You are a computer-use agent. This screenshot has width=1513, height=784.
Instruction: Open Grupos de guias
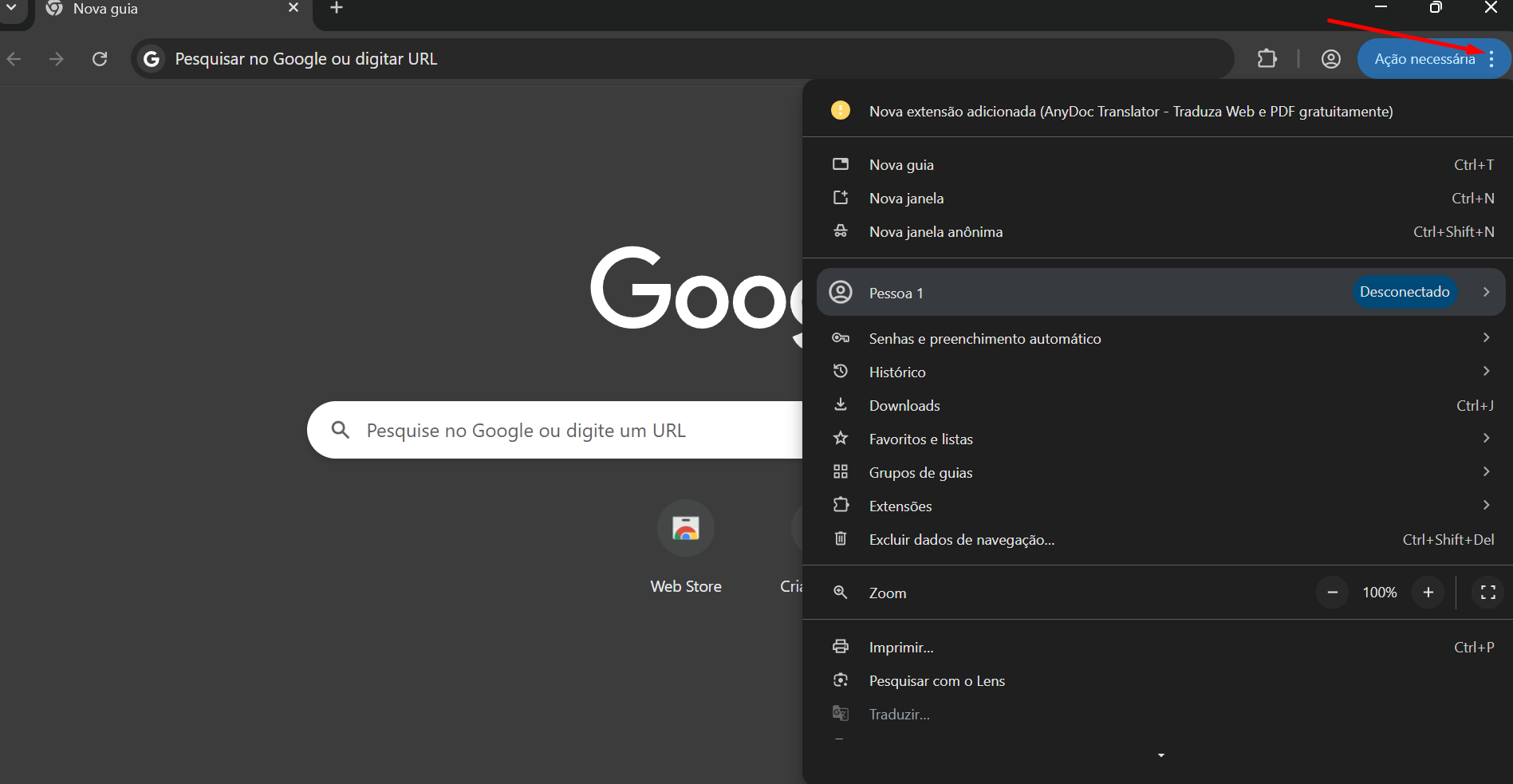[x=1157, y=472]
